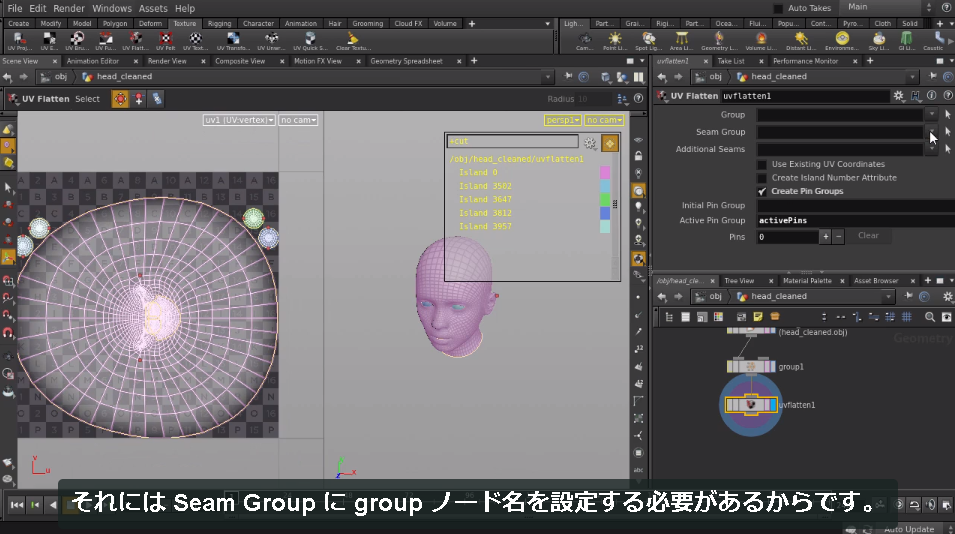Open the uvflatten1 parameter gear menu

tap(898, 96)
